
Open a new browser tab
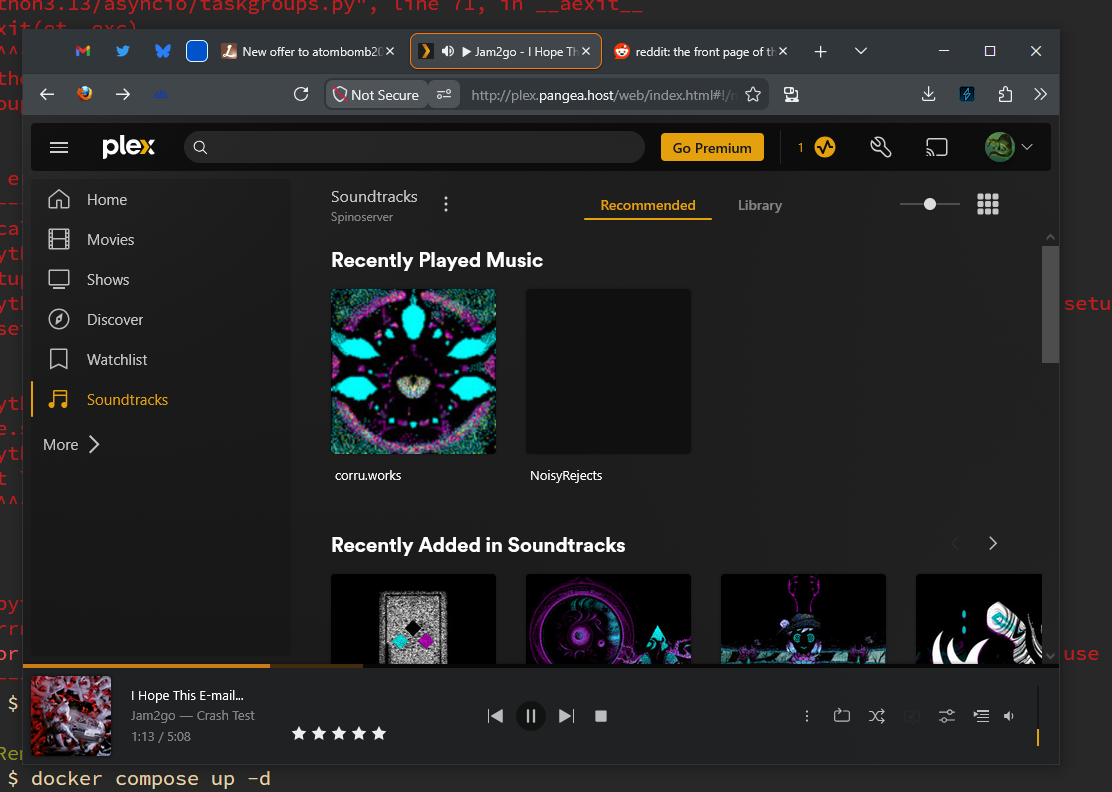(x=821, y=51)
